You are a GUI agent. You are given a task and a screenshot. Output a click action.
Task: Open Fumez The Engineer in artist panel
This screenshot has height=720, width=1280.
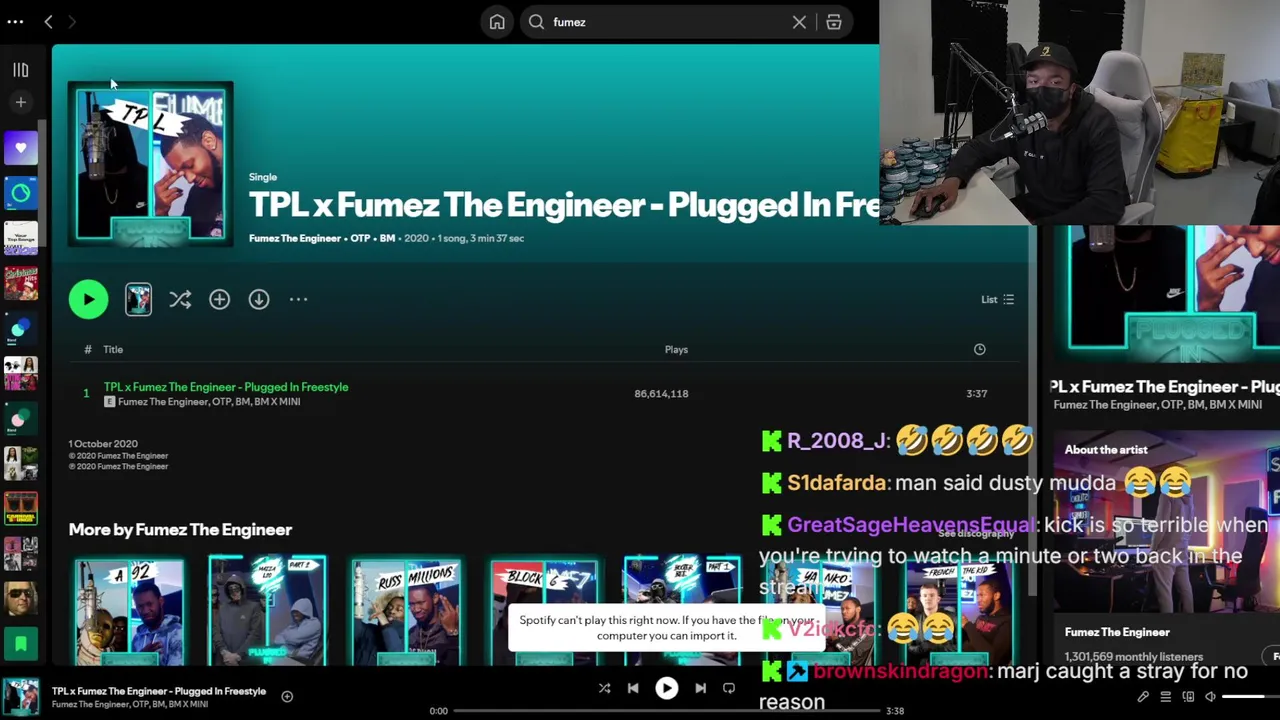pyautogui.click(x=1117, y=632)
